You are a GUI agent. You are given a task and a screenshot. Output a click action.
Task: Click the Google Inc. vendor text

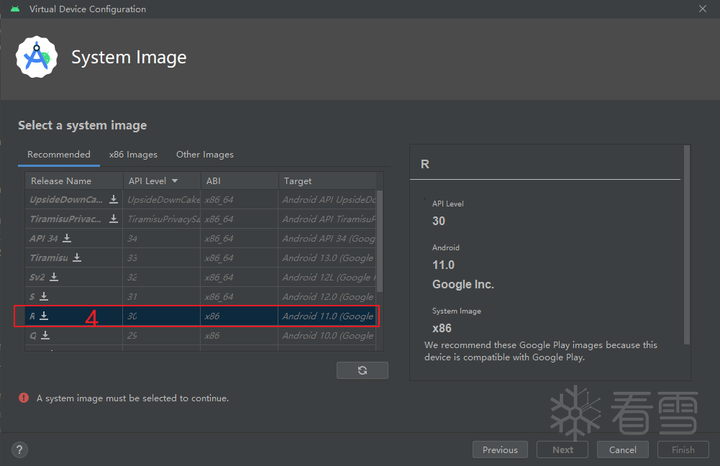pos(463,284)
